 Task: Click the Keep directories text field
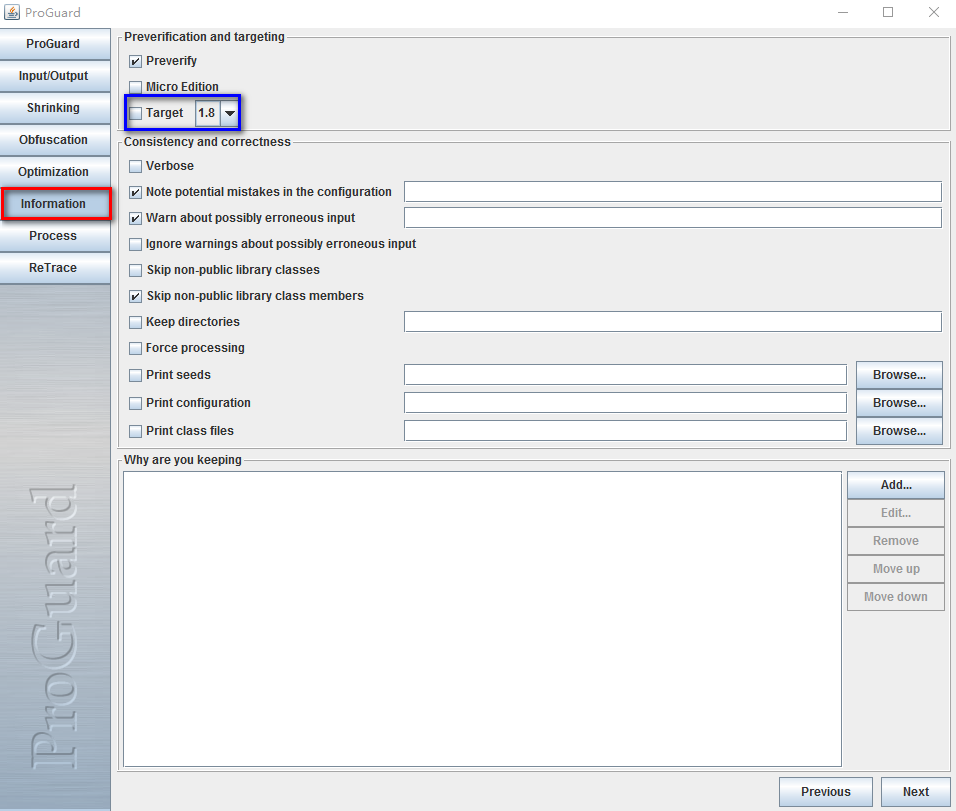click(x=672, y=321)
